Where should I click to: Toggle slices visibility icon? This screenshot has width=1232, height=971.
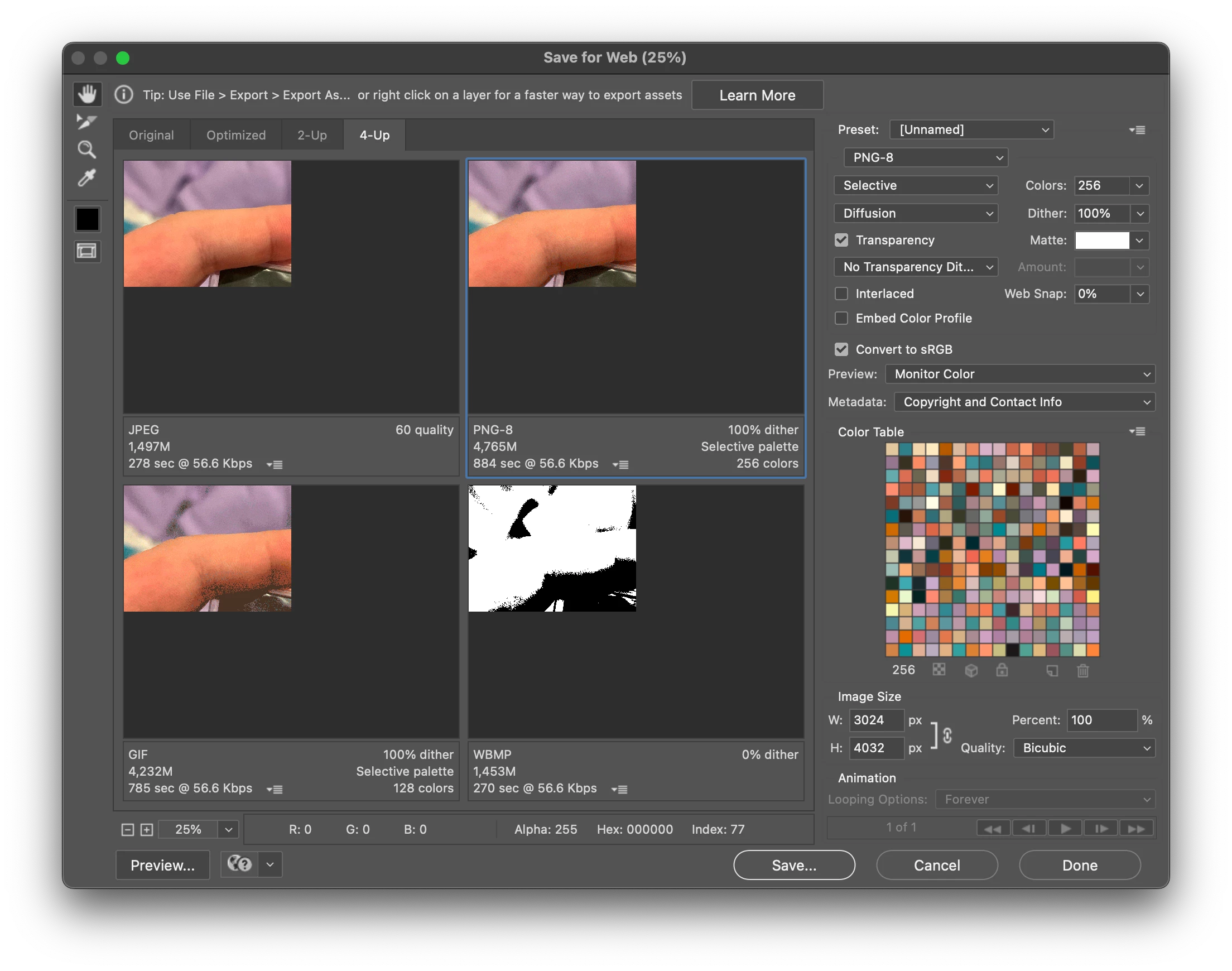(x=87, y=251)
